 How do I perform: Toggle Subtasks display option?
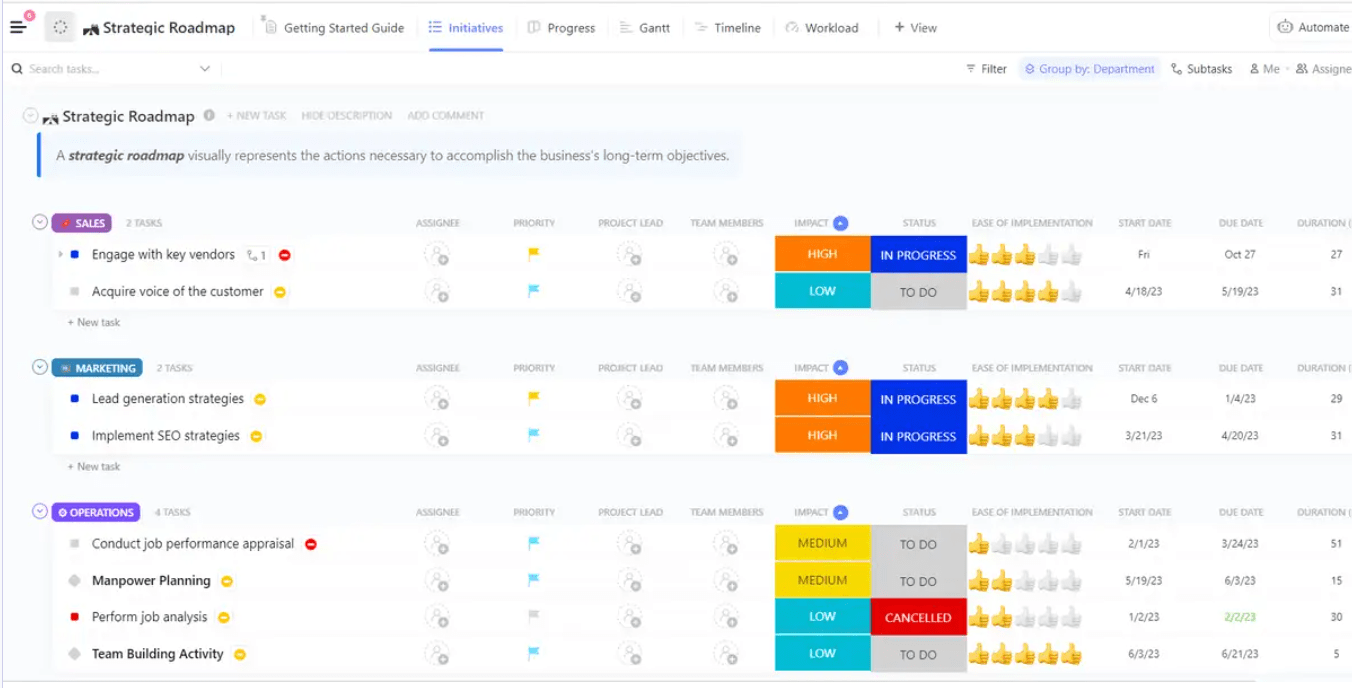pos(1201,69)
